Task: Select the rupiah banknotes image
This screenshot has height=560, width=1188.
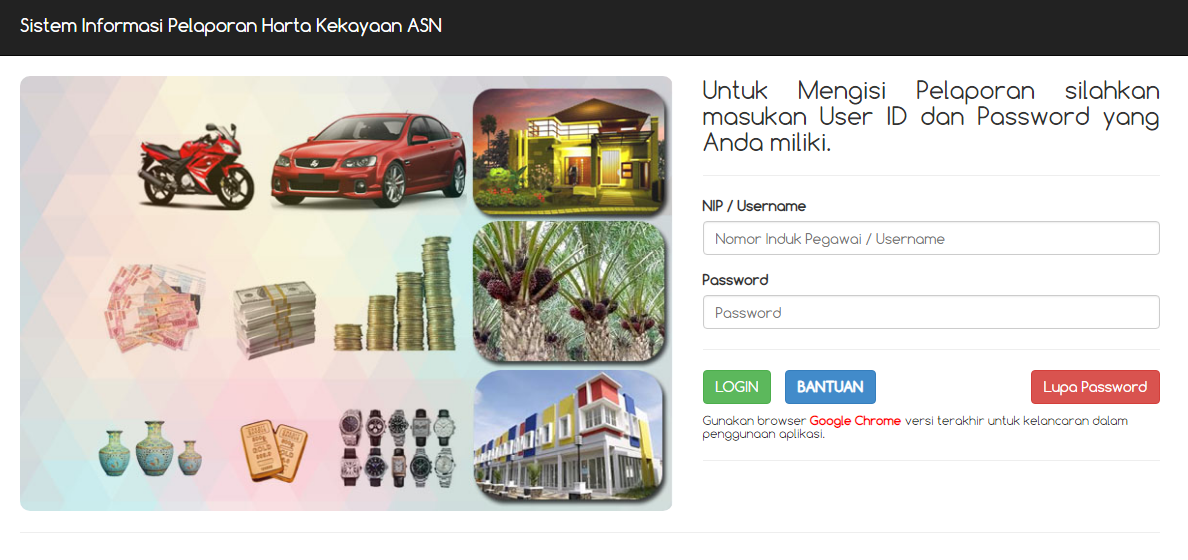Action: 154,308
